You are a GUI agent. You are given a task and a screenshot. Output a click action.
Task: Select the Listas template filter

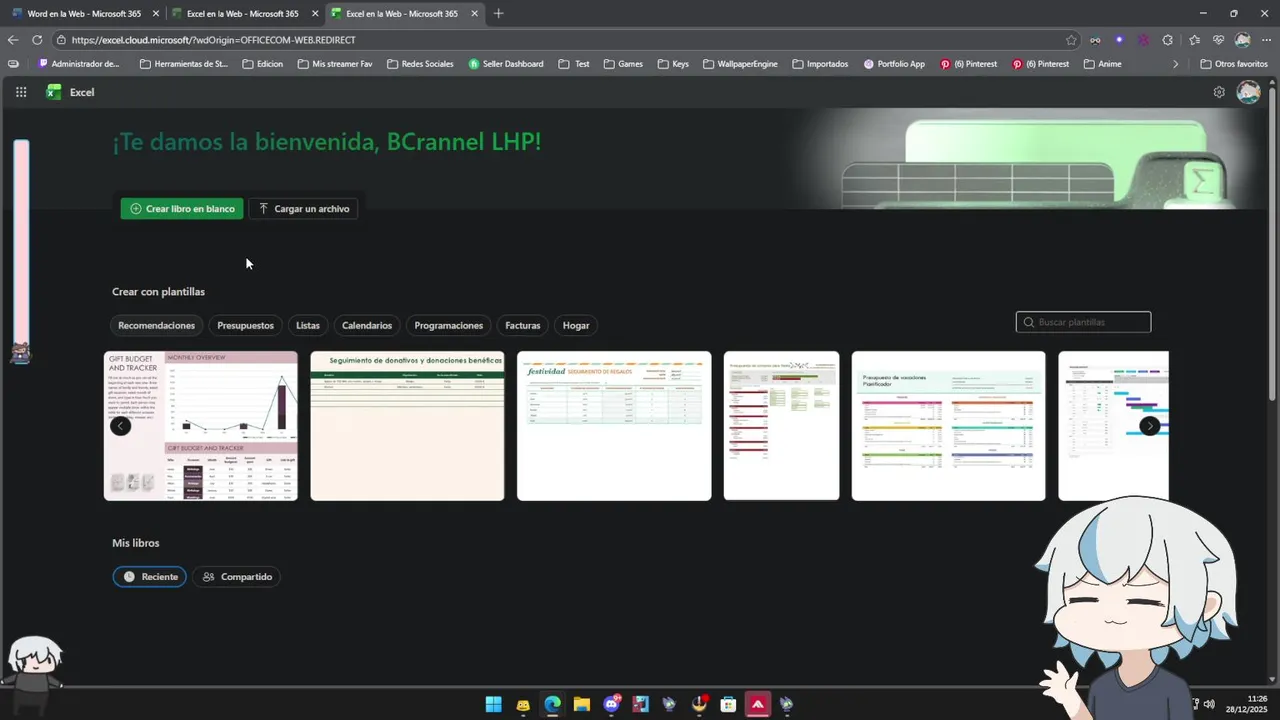(x=308, y=325)
